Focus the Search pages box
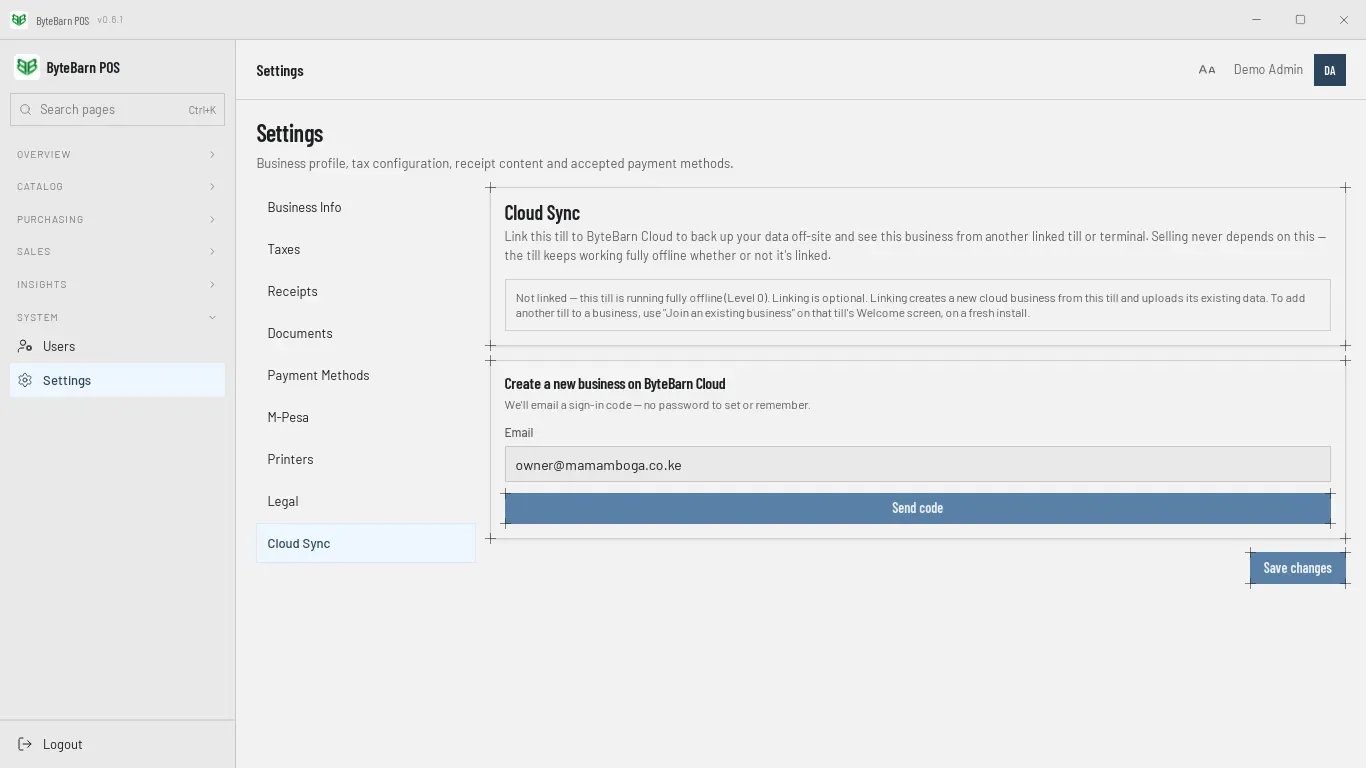The image size is (1366, 768). (x=117, y=110)
